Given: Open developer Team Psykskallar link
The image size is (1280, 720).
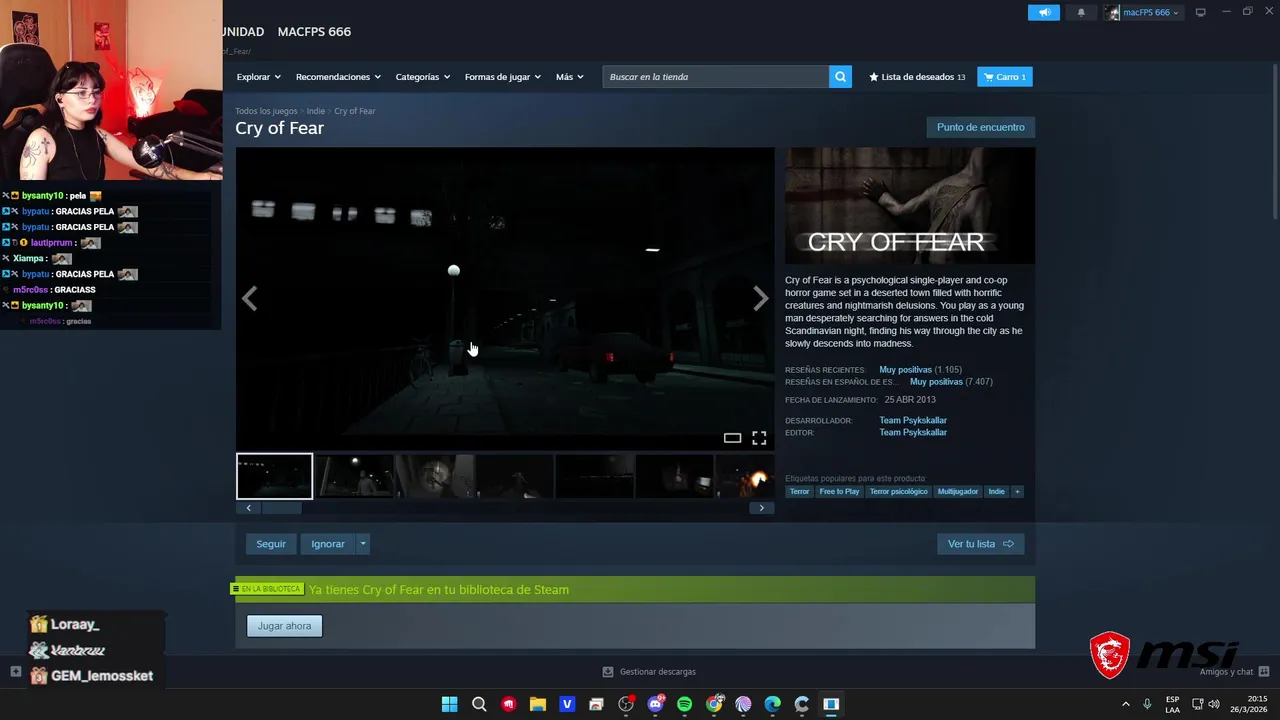Looking at the screenshot, I should click(x=913, y=421).
